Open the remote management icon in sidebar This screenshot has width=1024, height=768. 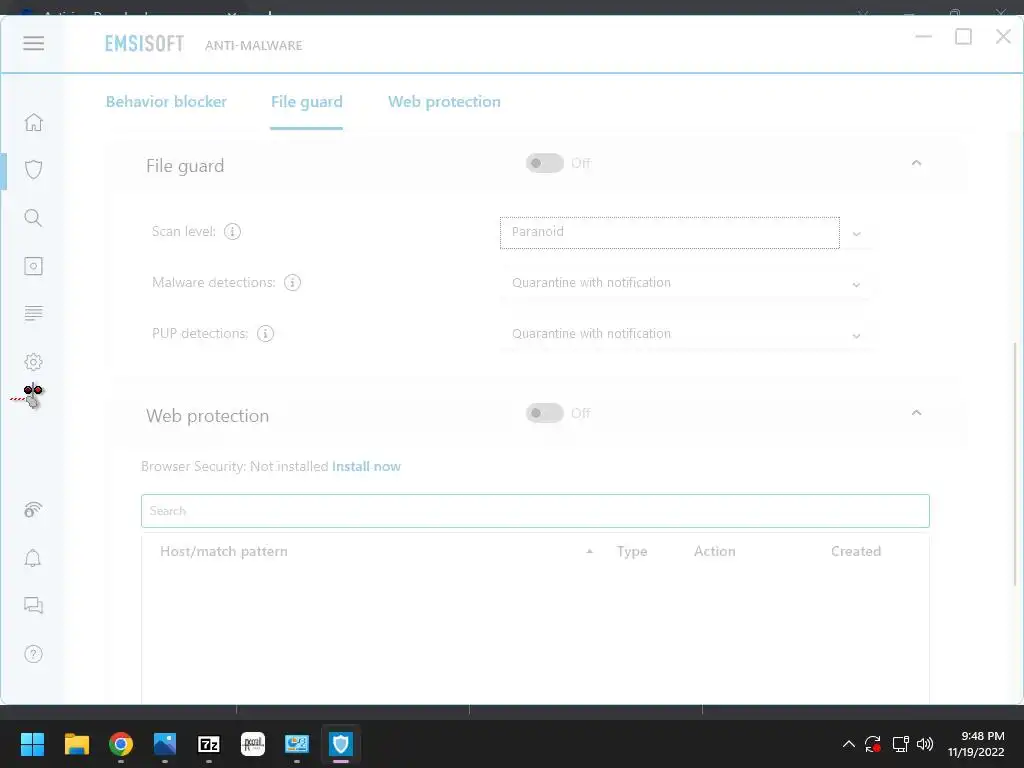tap(33, 509)
